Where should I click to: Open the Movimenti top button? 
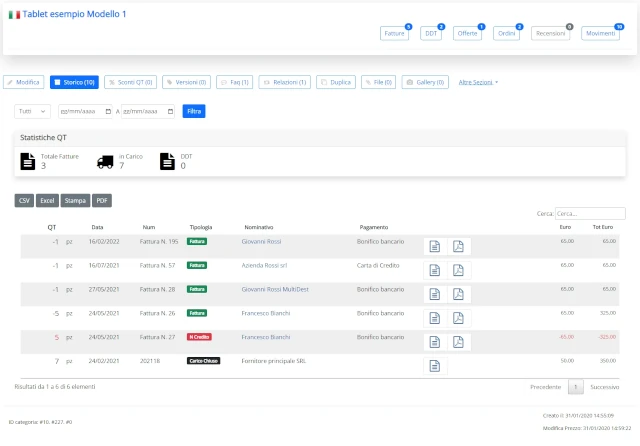[600, 33]
